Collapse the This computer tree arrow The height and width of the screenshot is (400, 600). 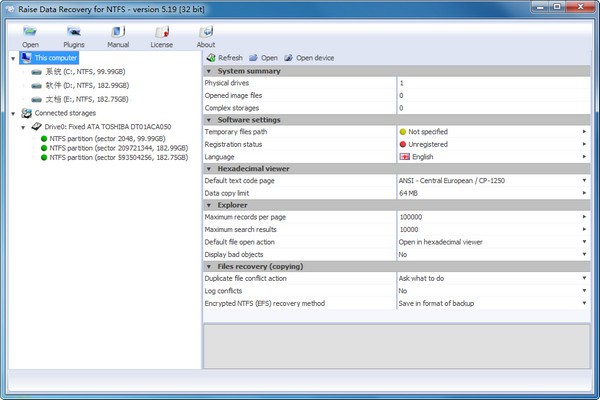(x=13, y=59)
